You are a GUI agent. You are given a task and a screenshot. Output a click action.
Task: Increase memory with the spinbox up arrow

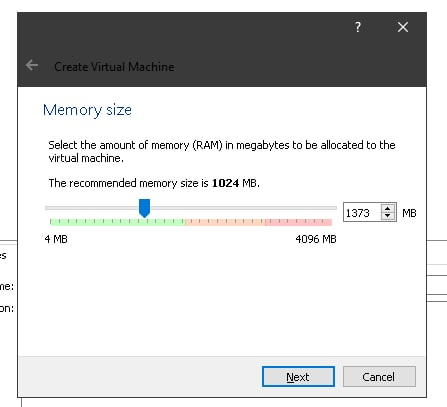[387, 209]
